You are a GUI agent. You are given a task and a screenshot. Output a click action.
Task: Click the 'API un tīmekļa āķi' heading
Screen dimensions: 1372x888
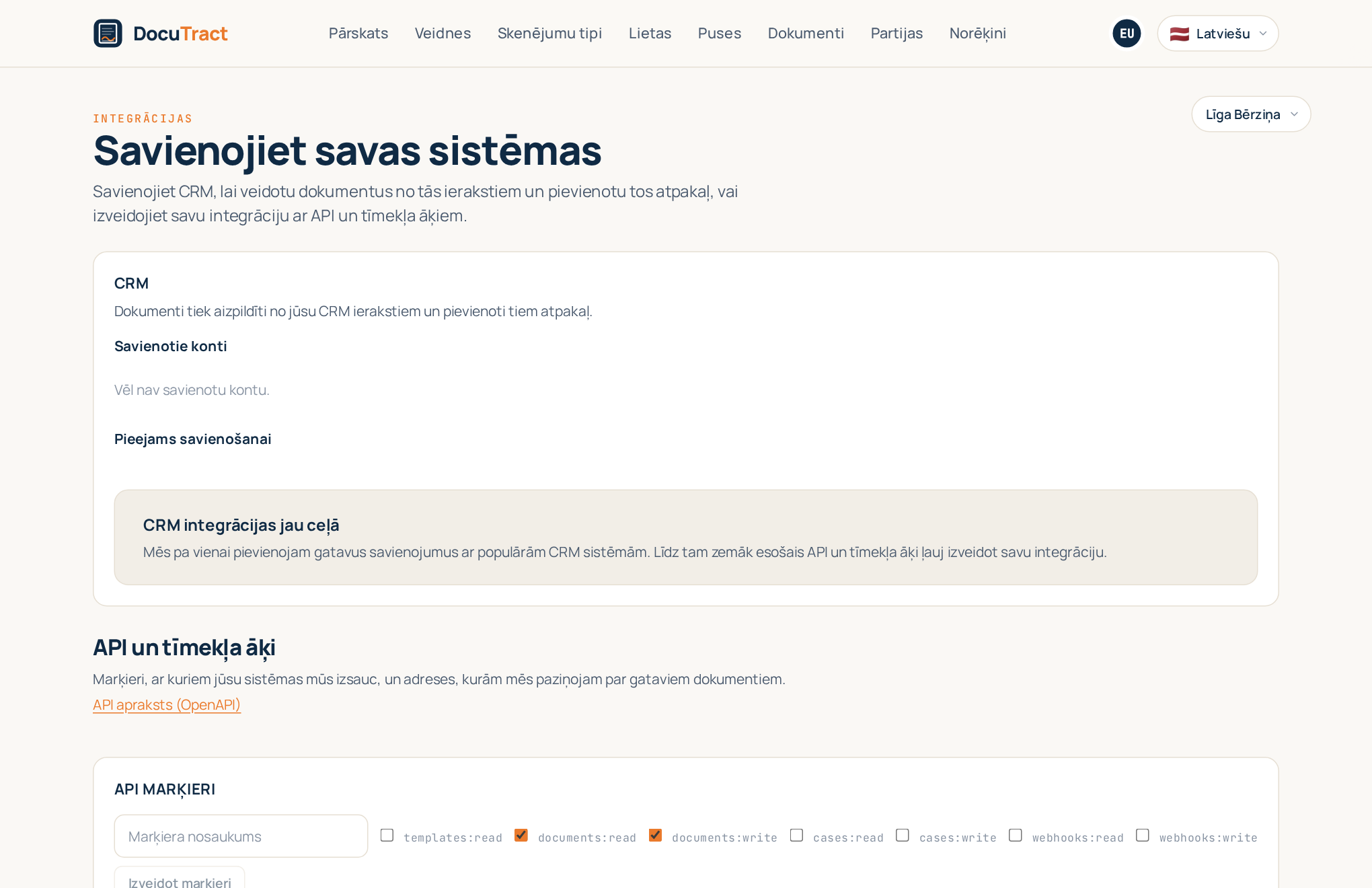tap(184, 648)
